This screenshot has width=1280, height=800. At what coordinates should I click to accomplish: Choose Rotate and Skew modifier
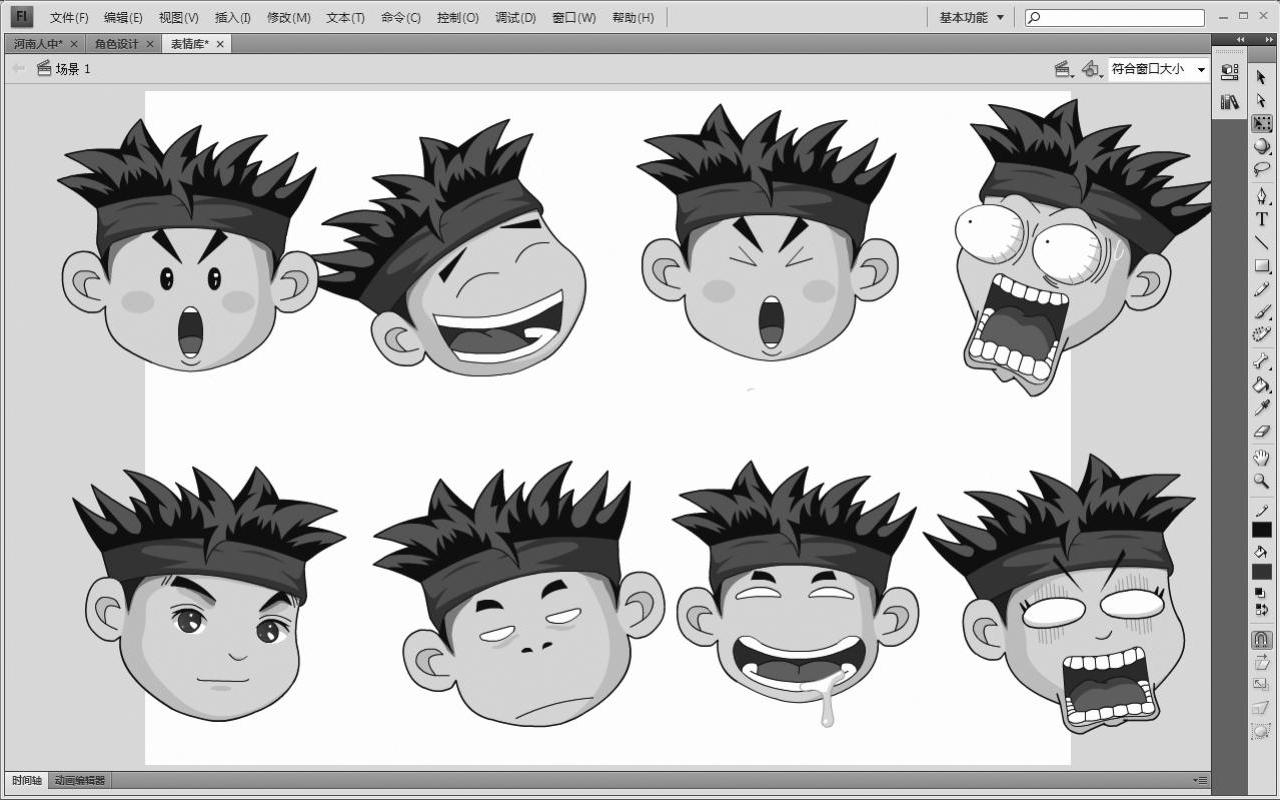(x=1261, y=662)
